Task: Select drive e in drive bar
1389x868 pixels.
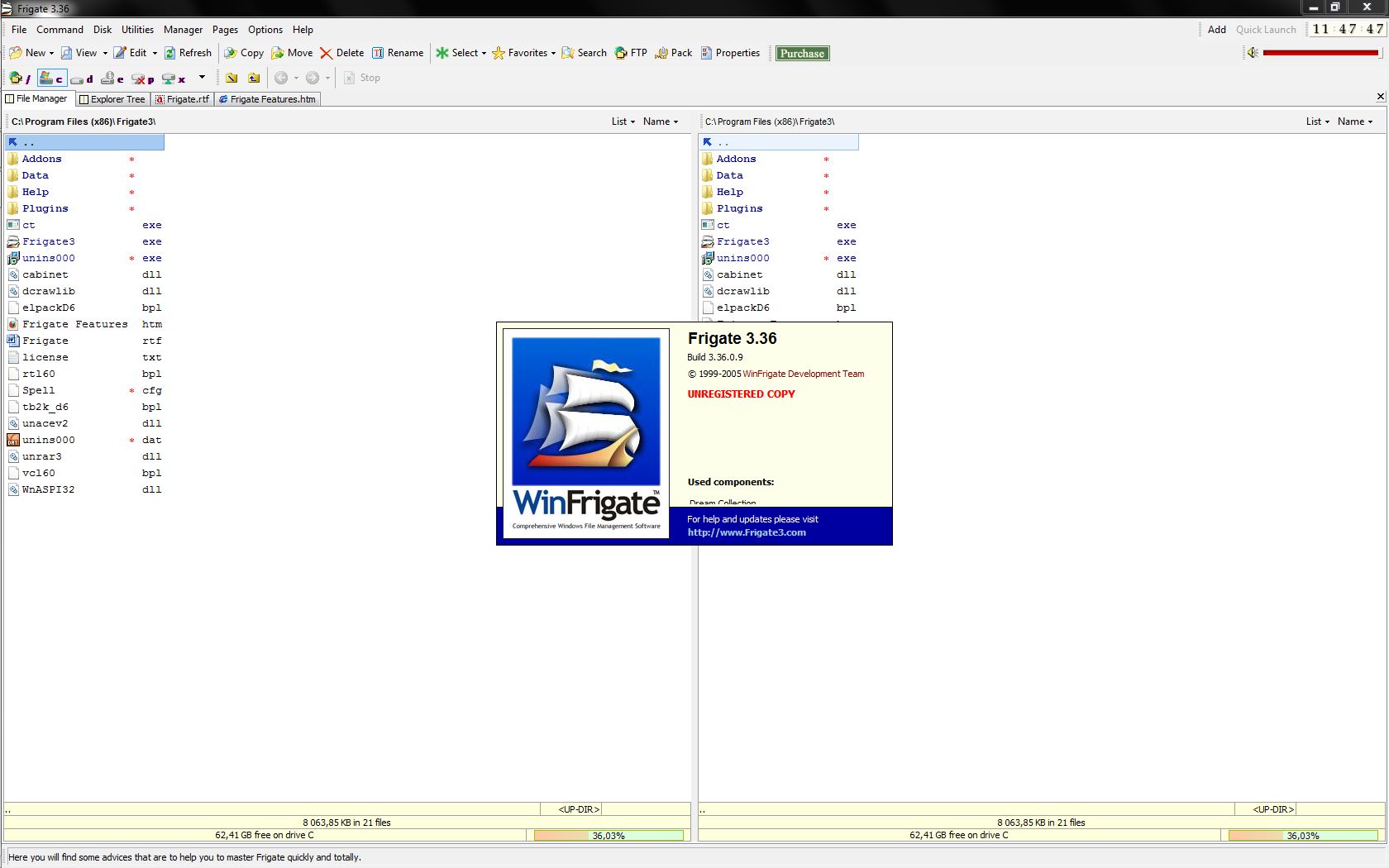Action: pyautogui.click(x=112, y=79)
